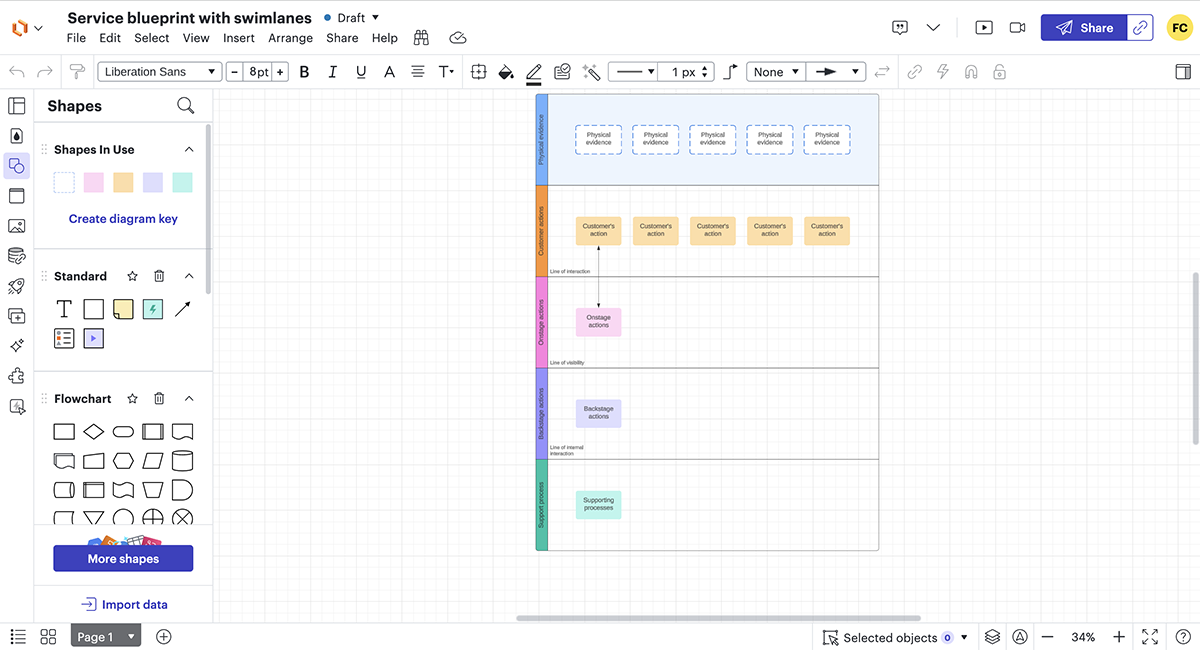Click the Create diagram key link
The image size is (1200, 650).
click(123, 219)
